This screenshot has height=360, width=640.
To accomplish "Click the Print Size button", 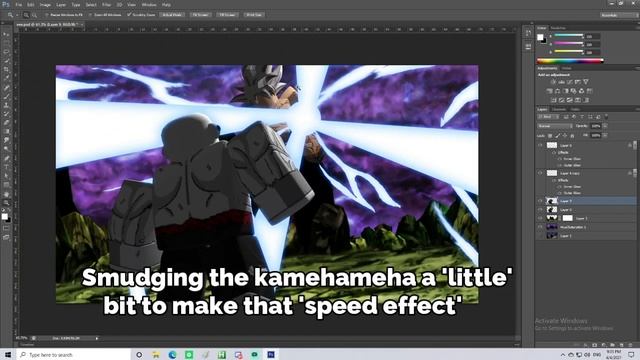I will (254, 15).
